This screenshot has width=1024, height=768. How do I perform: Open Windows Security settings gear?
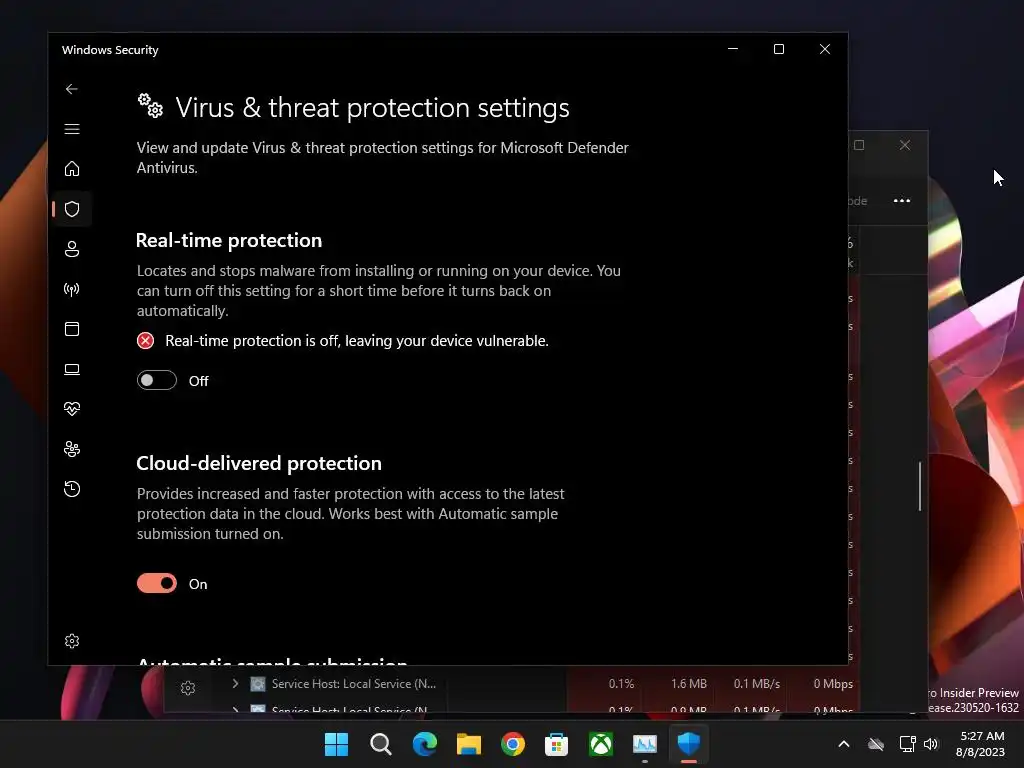pyautogui.click(x=72, y=641)
